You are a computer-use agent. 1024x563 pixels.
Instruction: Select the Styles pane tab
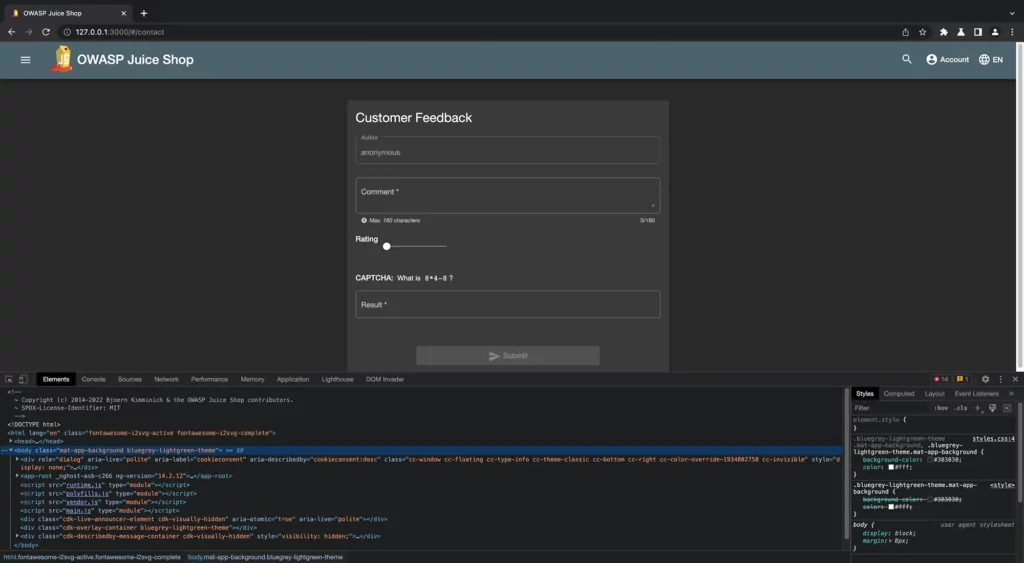[x=865, y=394]
